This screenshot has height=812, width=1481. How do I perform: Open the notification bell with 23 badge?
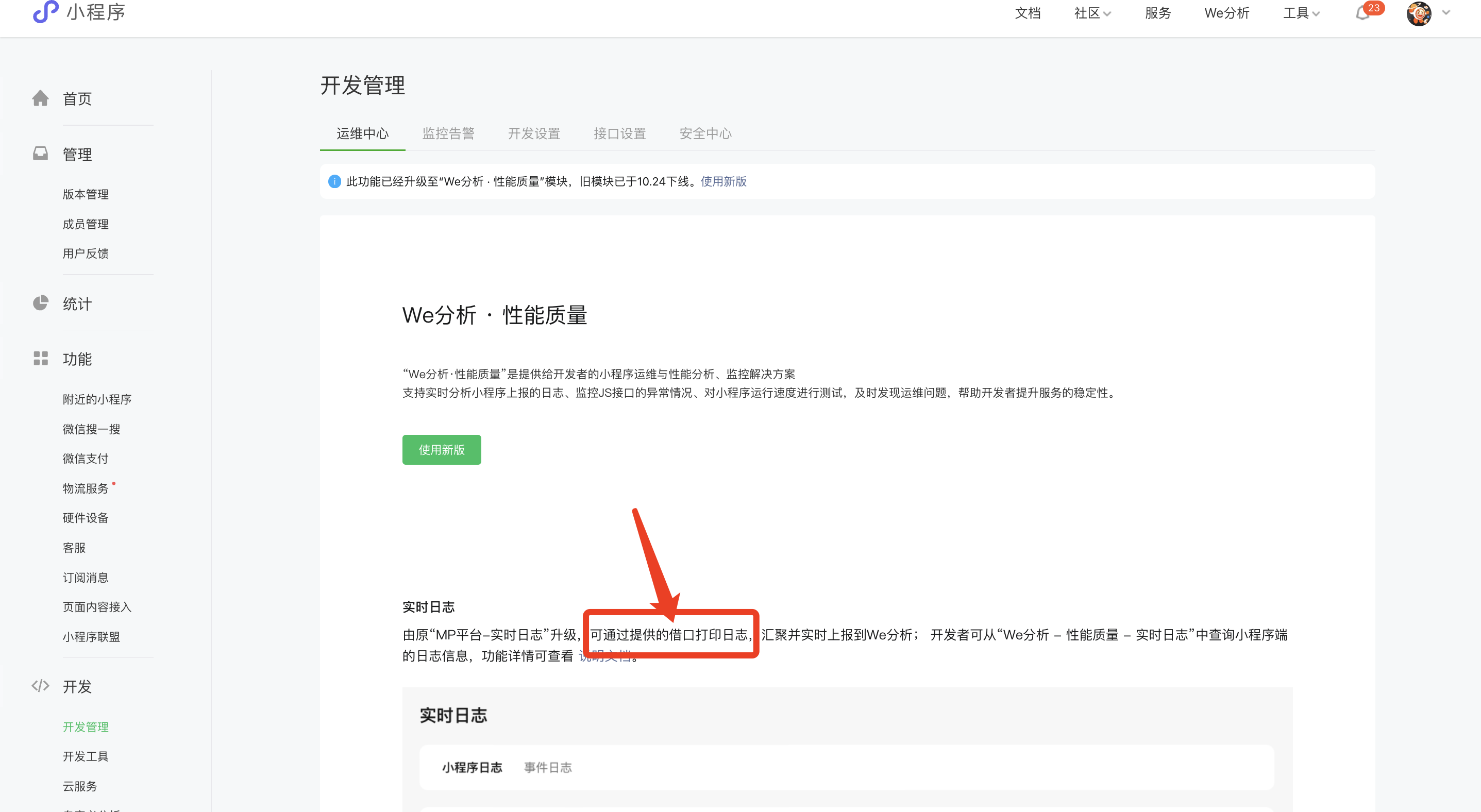tap(1362, 13)
